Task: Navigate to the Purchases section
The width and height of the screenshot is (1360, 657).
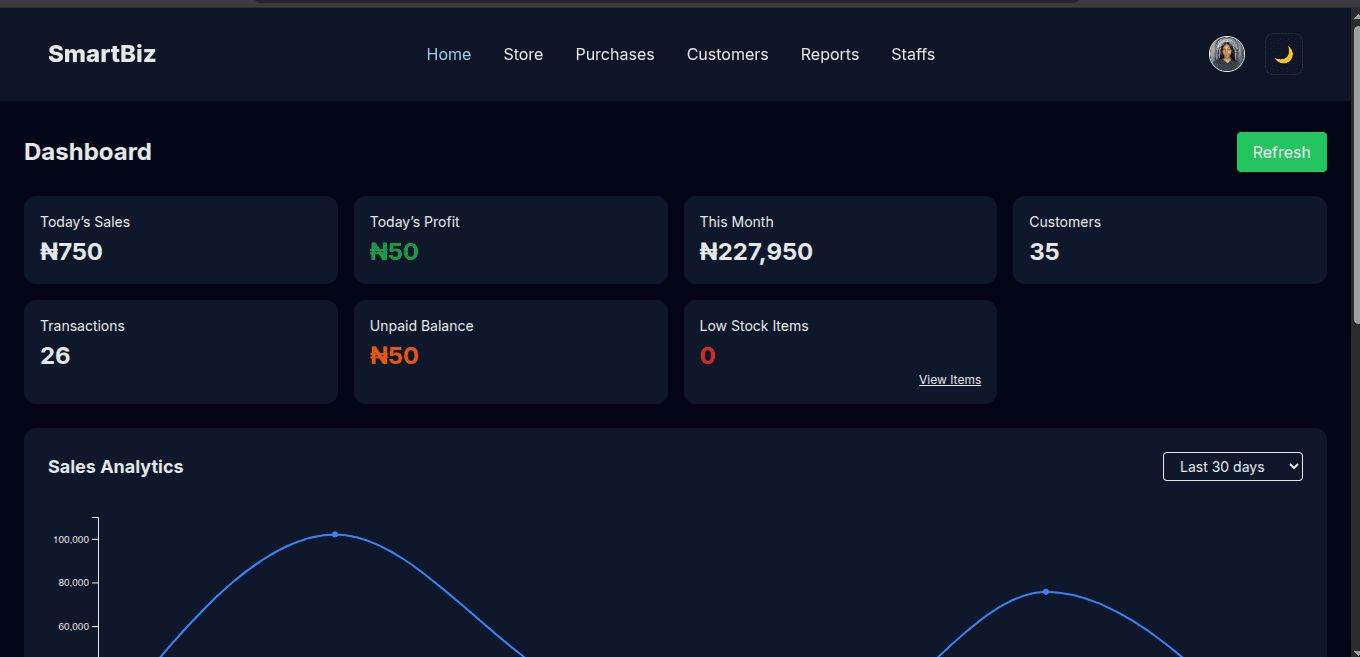Action: (614, 54)
